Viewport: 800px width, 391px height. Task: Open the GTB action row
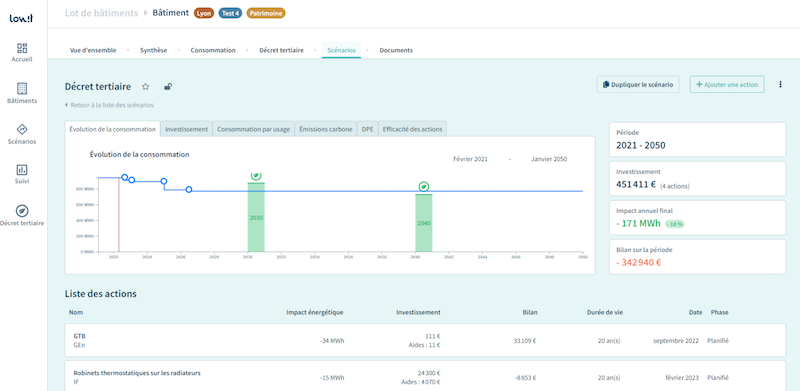tap(425, 340)
